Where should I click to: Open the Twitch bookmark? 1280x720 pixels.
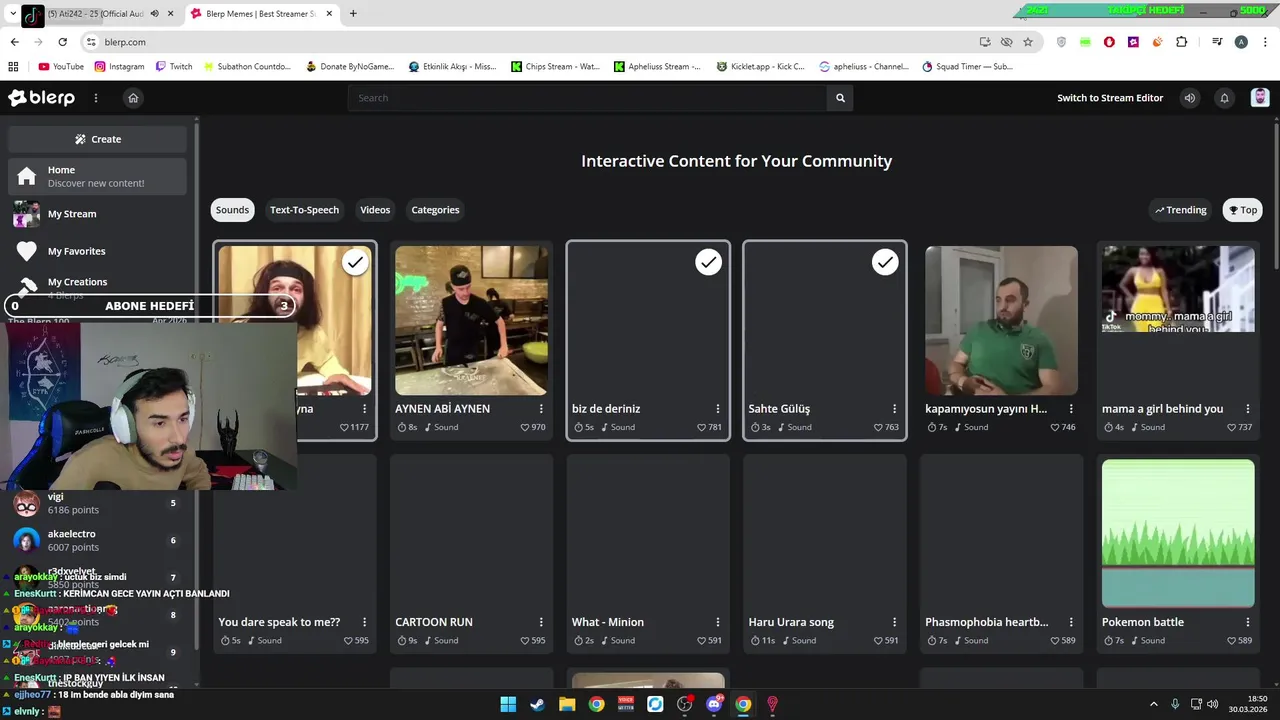click(x=174, y=67)
